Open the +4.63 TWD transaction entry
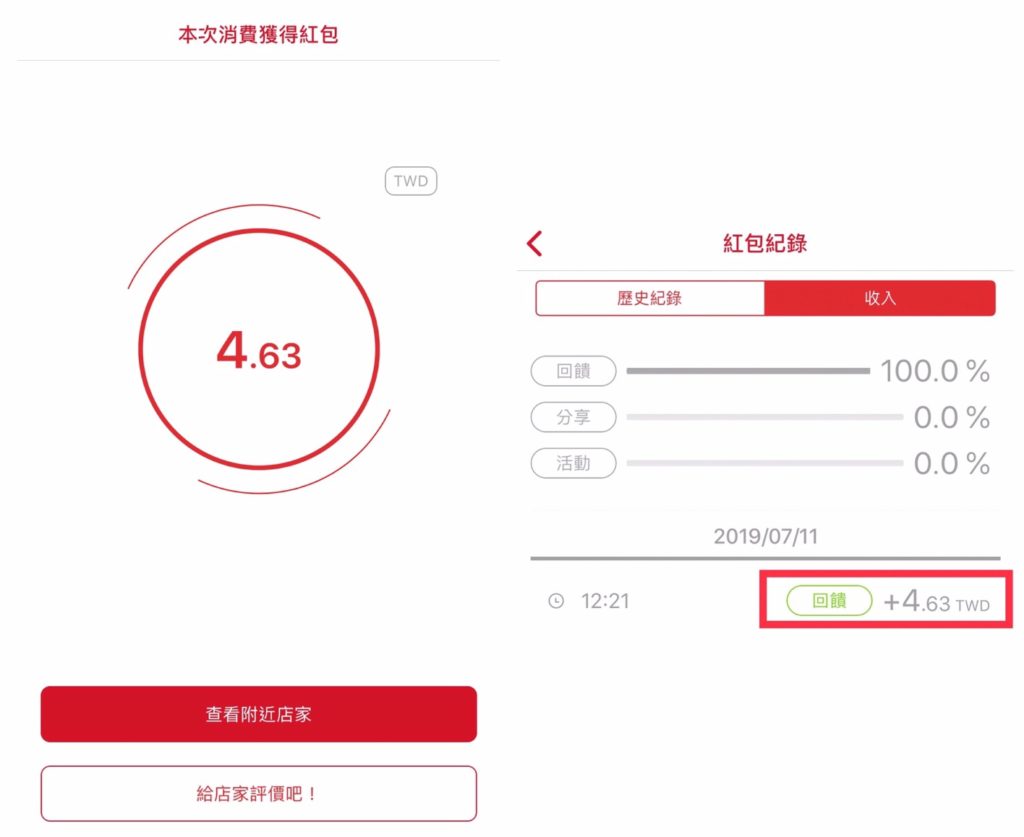Viewport: 1024px width, 837px height. tap(936, 602)
